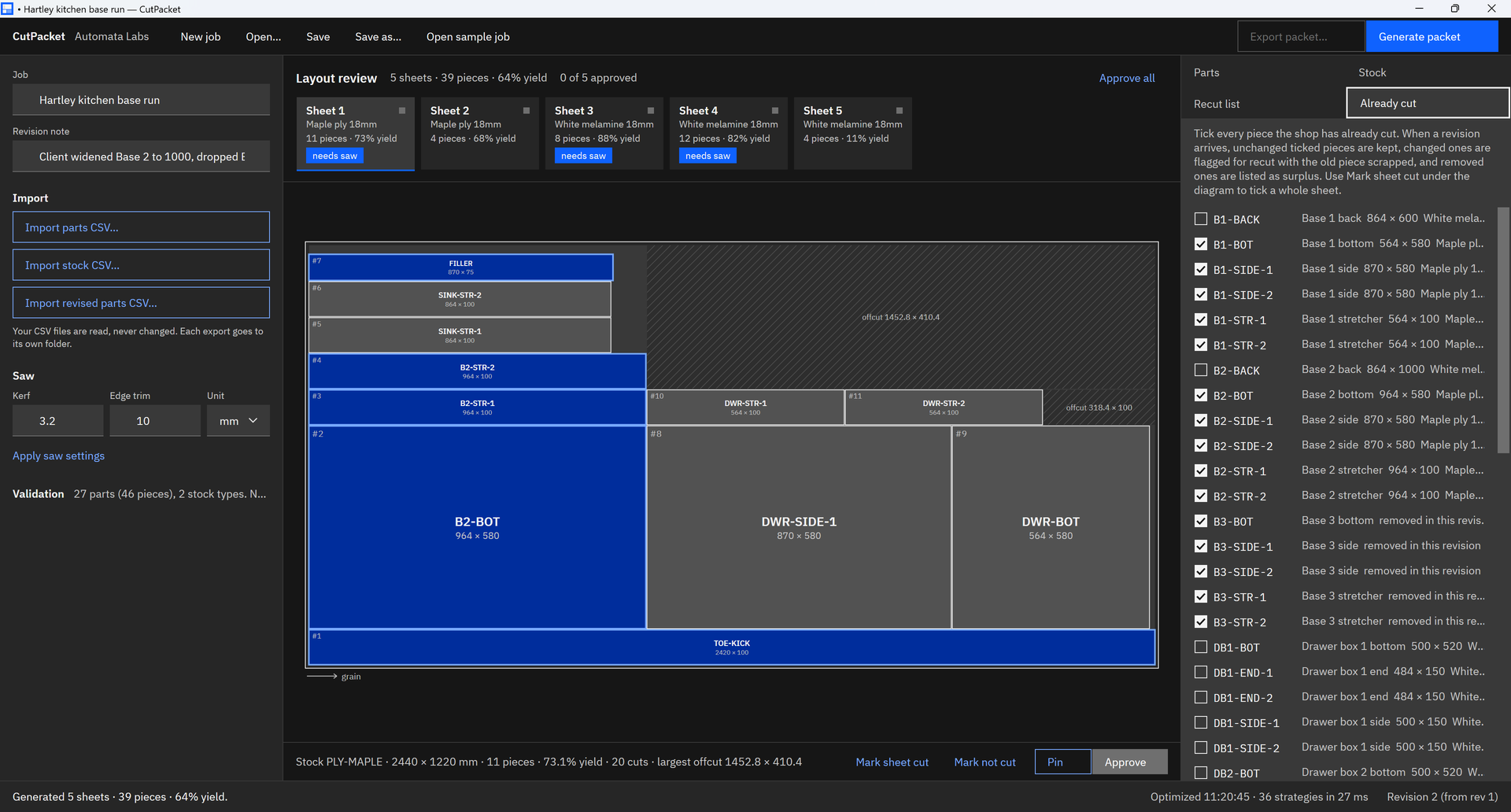1511x812 pixels.
Task: Click the Kerf value field
Action: click(x=58, y=421)
